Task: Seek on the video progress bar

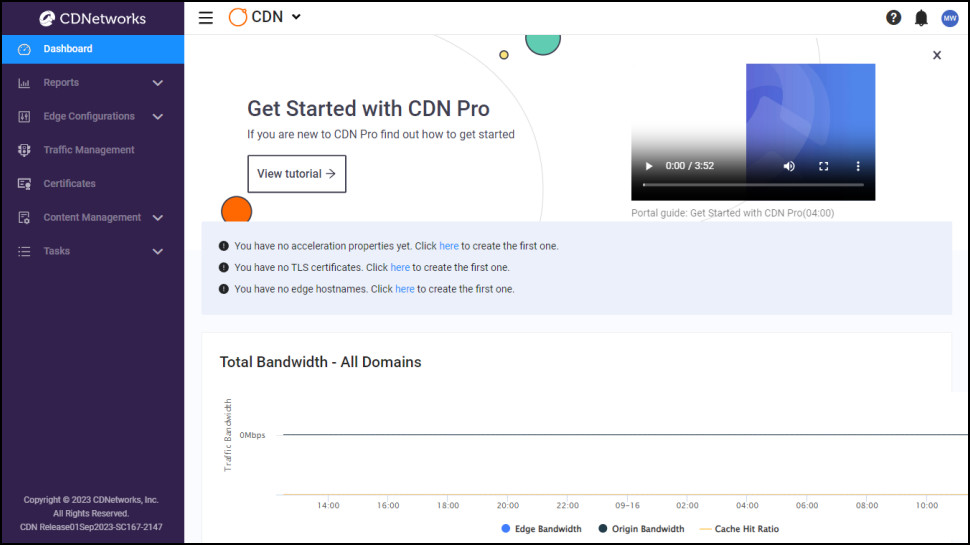Action: coord(753,184)
